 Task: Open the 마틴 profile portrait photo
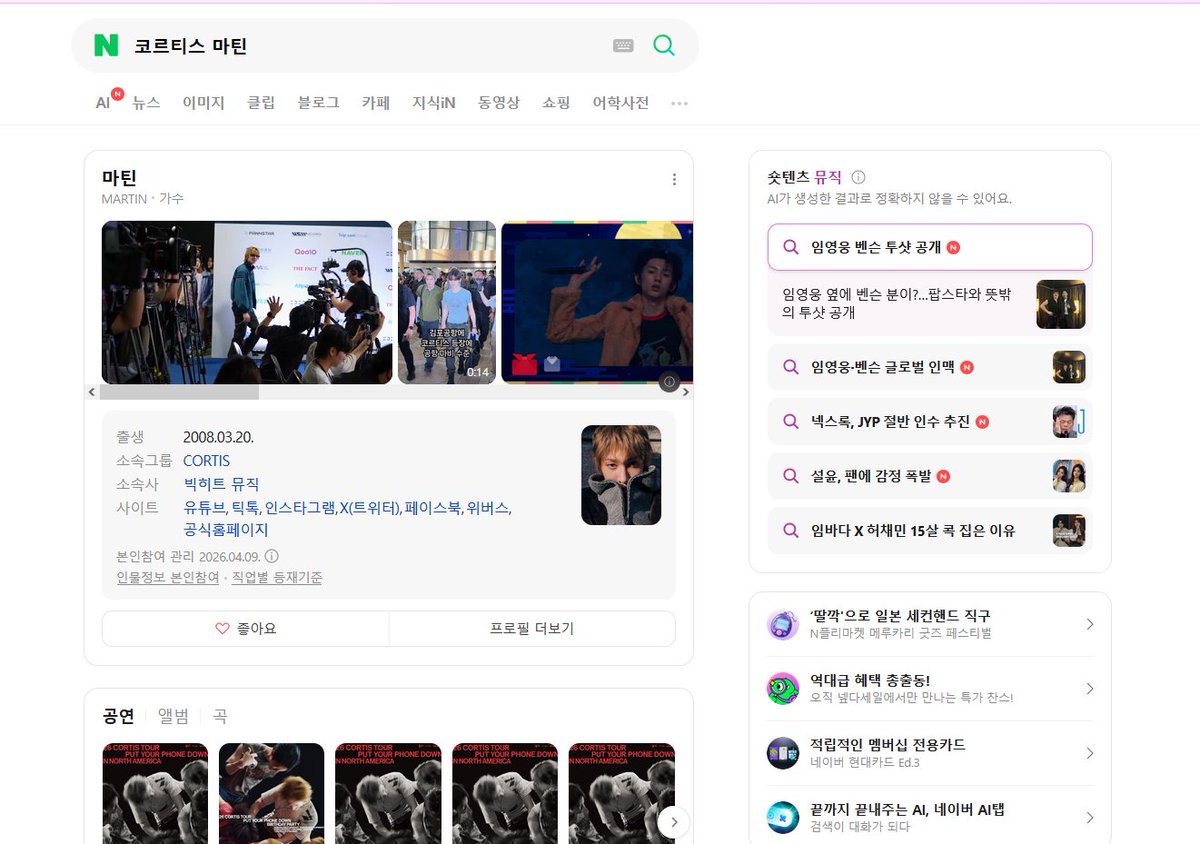[621, 475]
